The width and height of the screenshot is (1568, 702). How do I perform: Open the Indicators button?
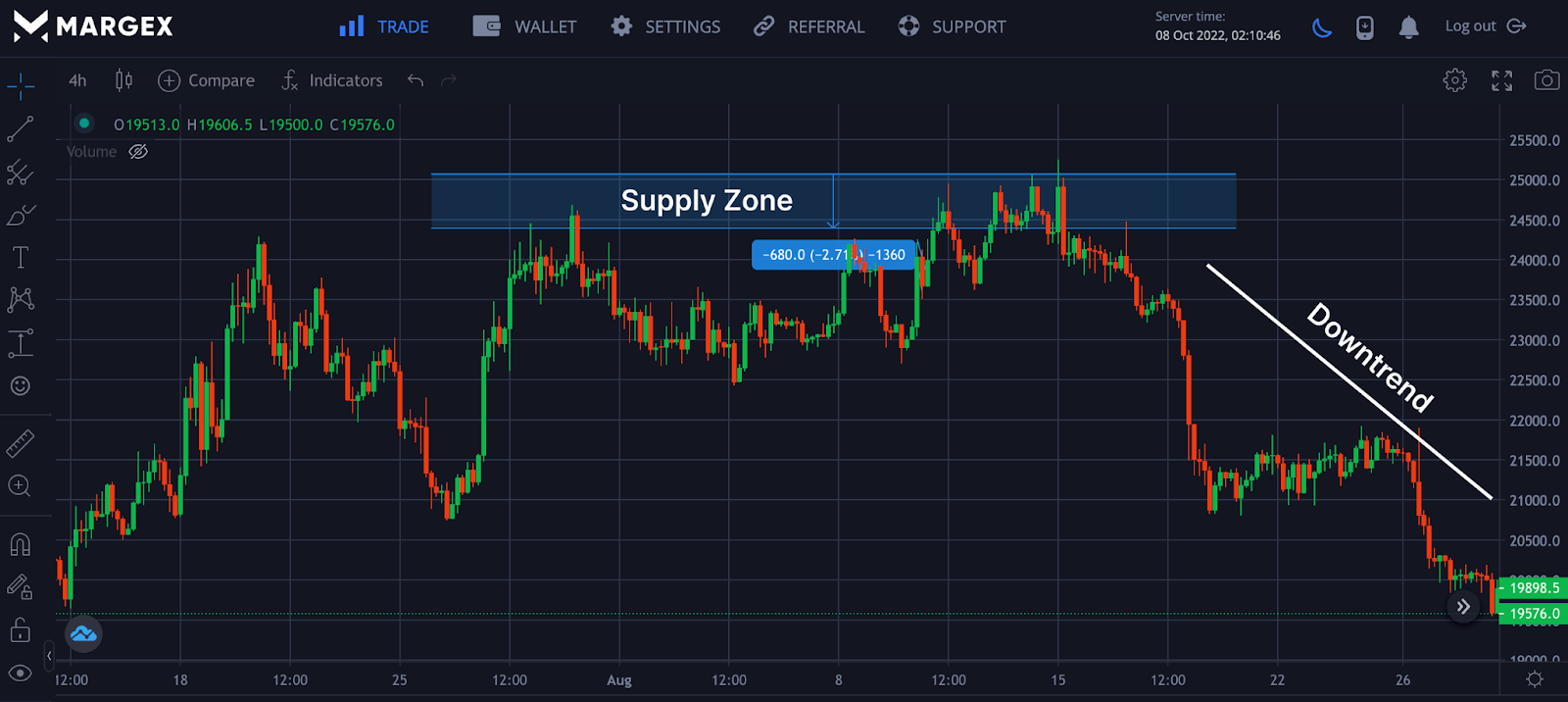coord(332,80)
